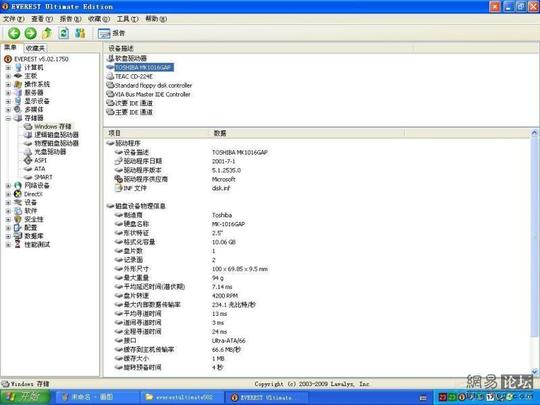Click the details pane scrollbar down arrow
540x405 pixels.
pyautogui.click(x=534, y=372)
